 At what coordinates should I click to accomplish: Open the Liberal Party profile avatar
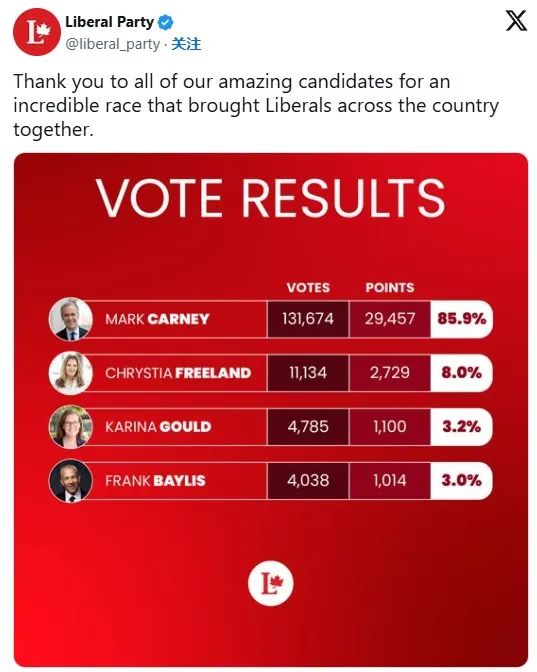(36, 32)
